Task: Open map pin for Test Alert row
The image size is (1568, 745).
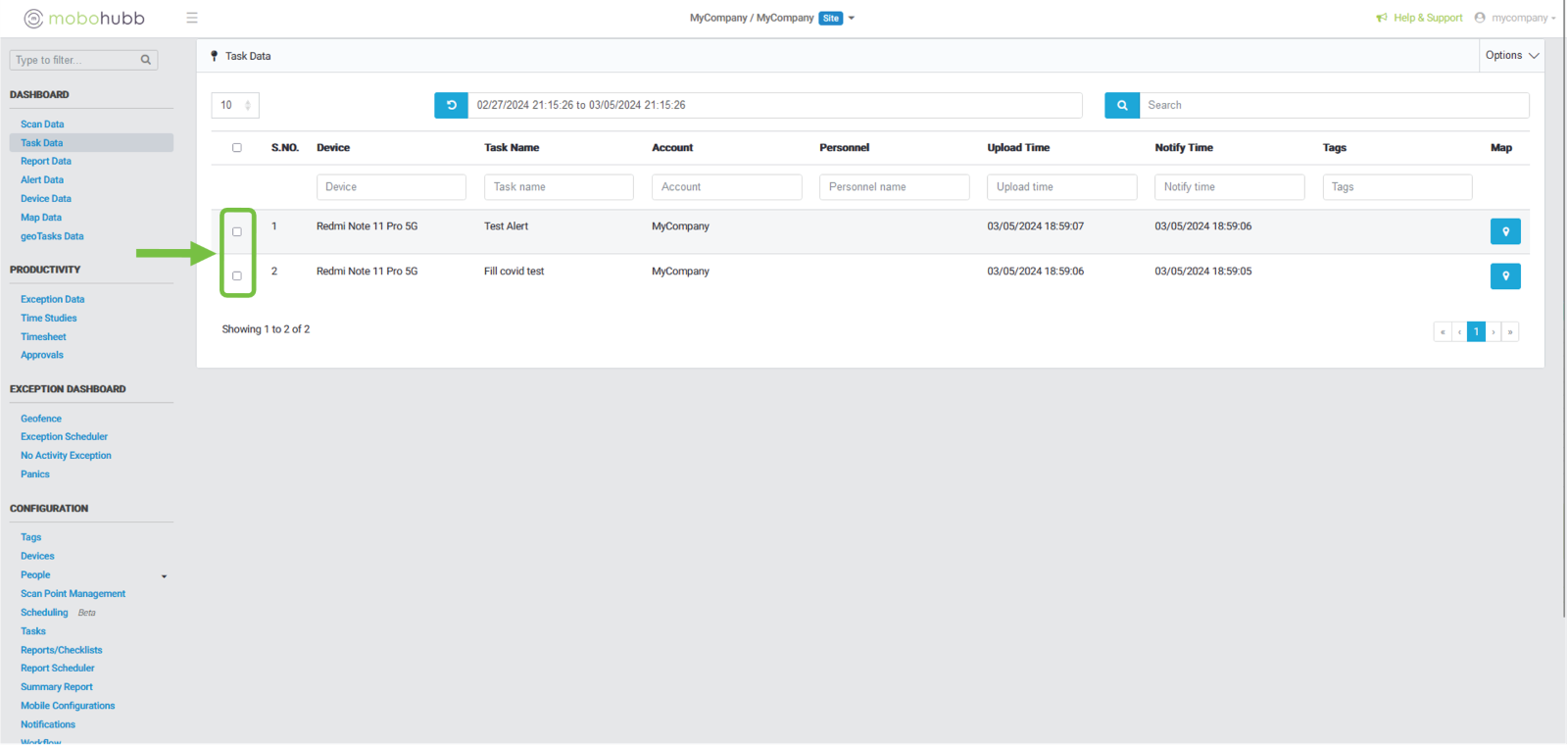Action: 1504,231
